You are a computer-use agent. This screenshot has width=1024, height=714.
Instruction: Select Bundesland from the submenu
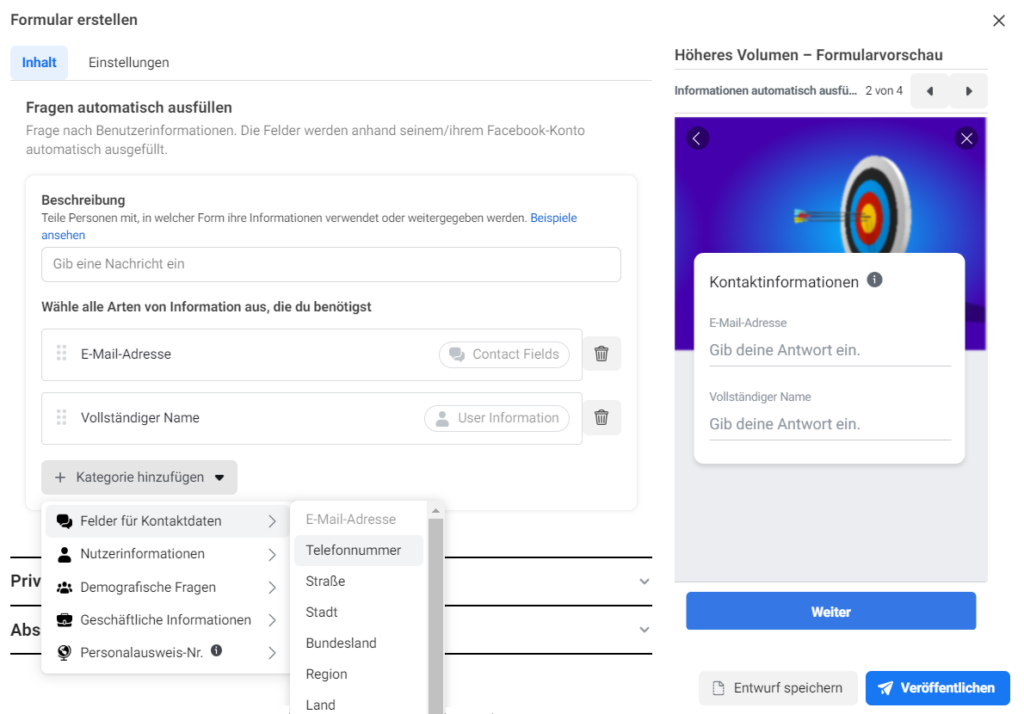click(359, 643)
